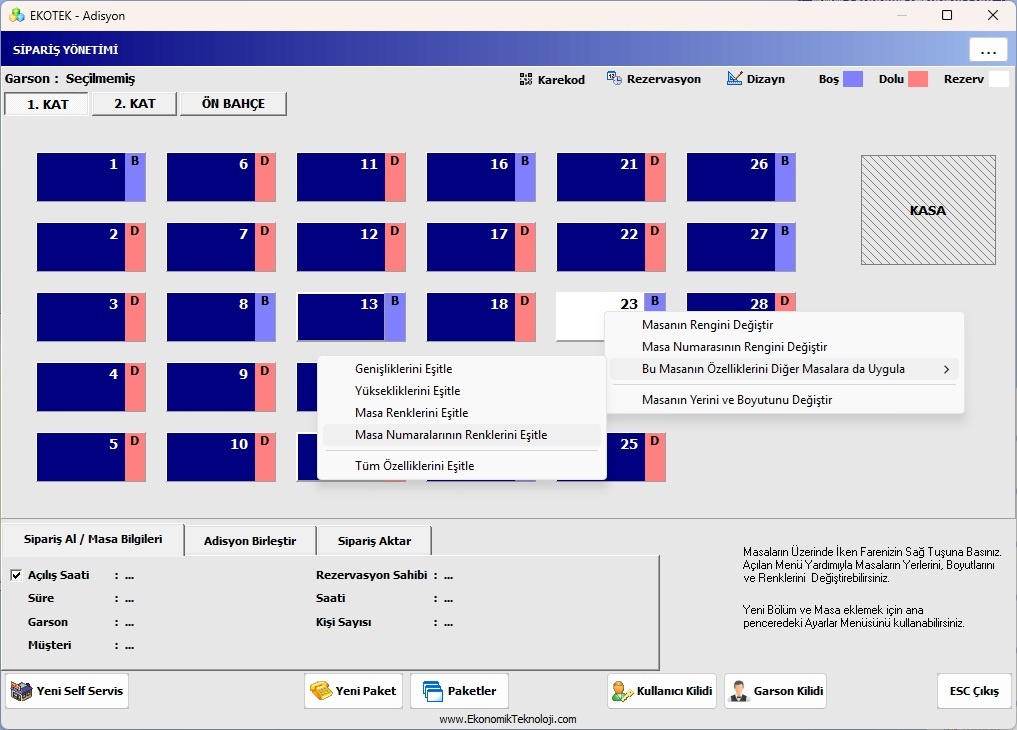Viewport: 1017px width, 730px height.
Task: Click the Boş blue color swatch
Action: coord(852,79)
